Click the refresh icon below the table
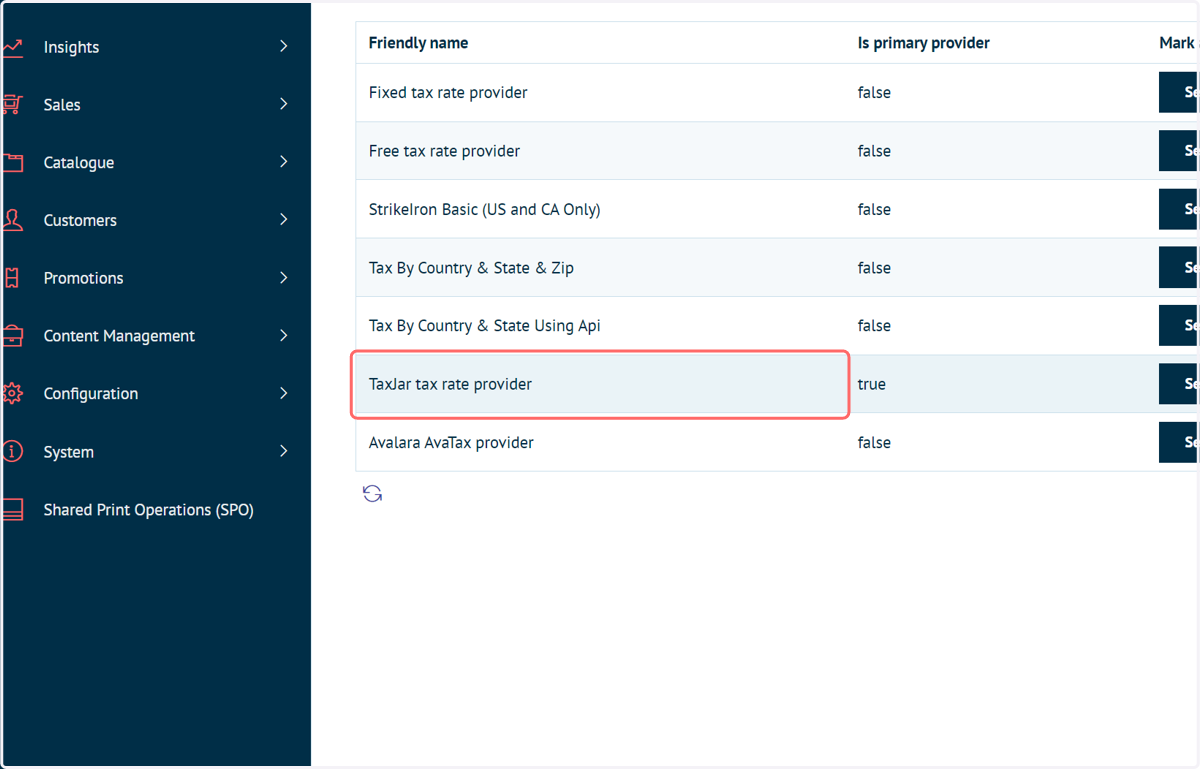The height and width of the screenshot is (769, 1200). click(x=372, y=493)
